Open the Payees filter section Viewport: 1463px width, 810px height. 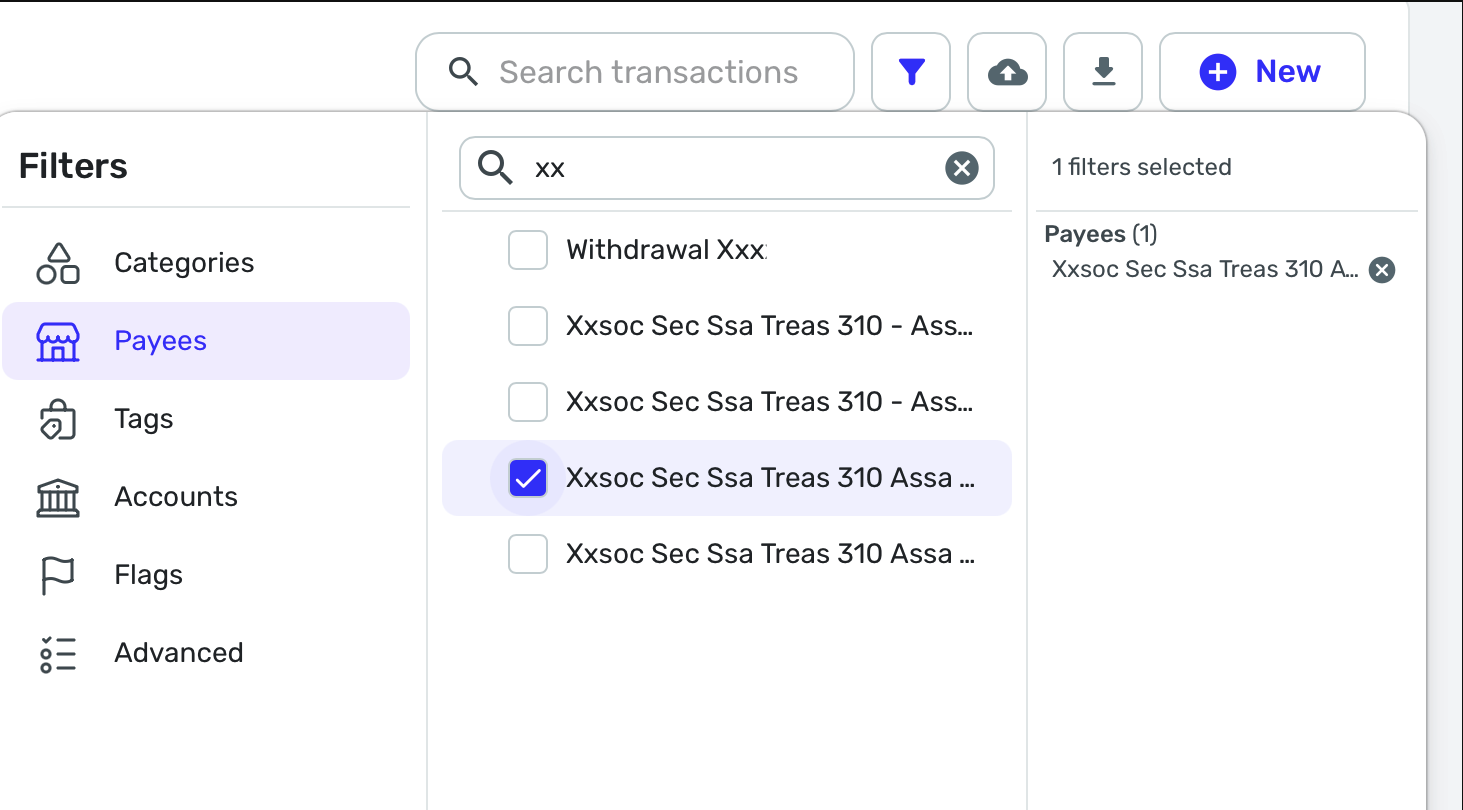[x=160, y=341]
